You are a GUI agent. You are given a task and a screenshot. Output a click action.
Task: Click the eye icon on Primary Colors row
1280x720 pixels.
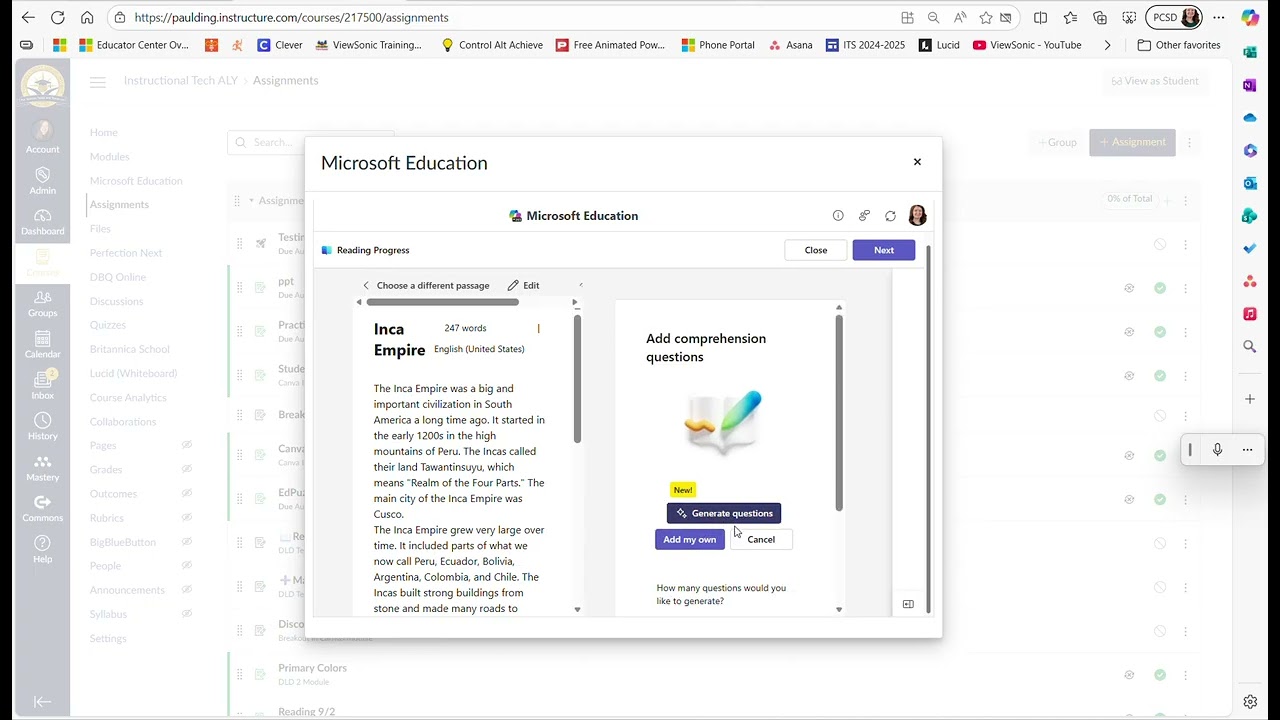[1129, 675]
